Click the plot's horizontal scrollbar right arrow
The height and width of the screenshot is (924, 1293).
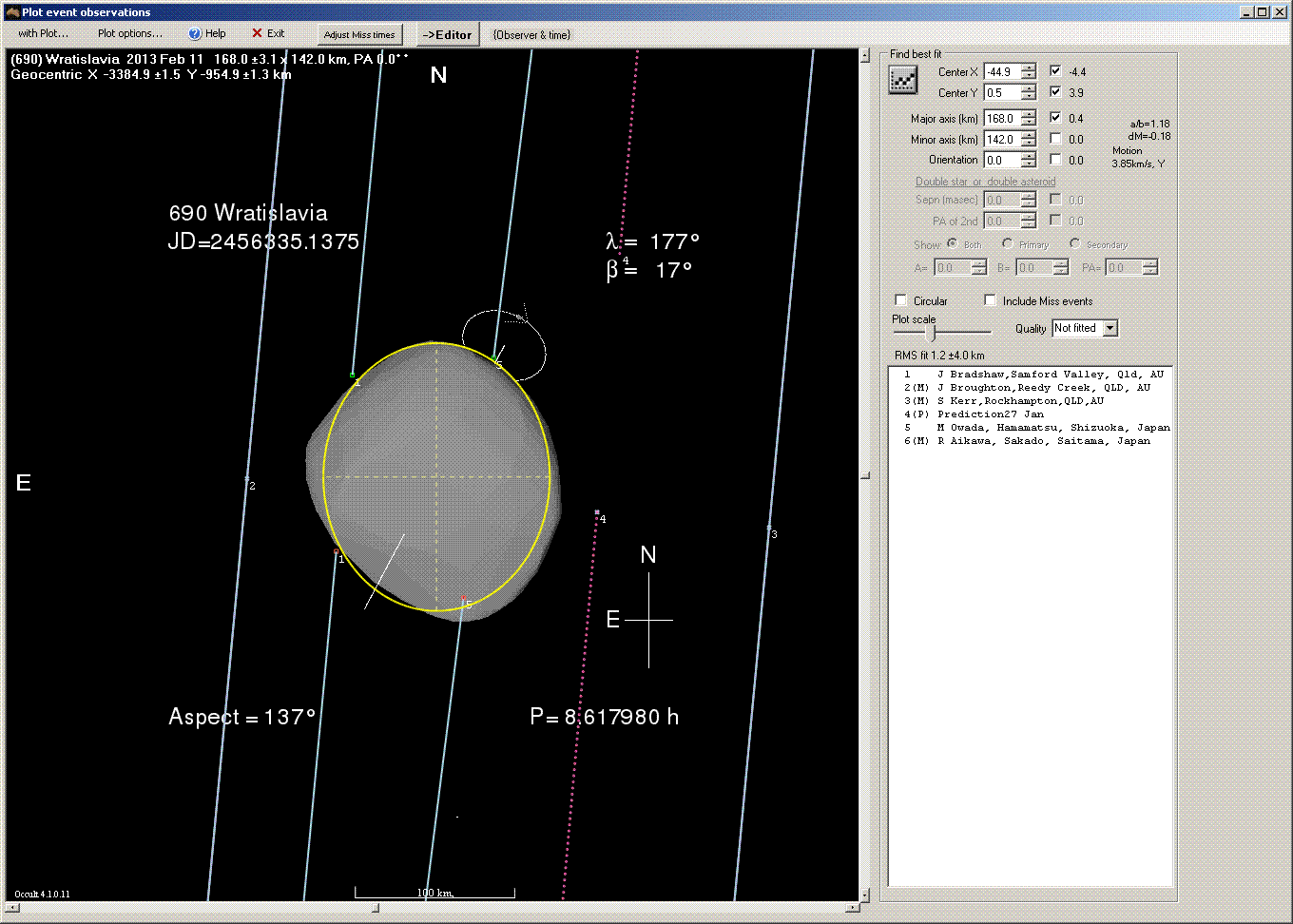(x=852, y=908)
